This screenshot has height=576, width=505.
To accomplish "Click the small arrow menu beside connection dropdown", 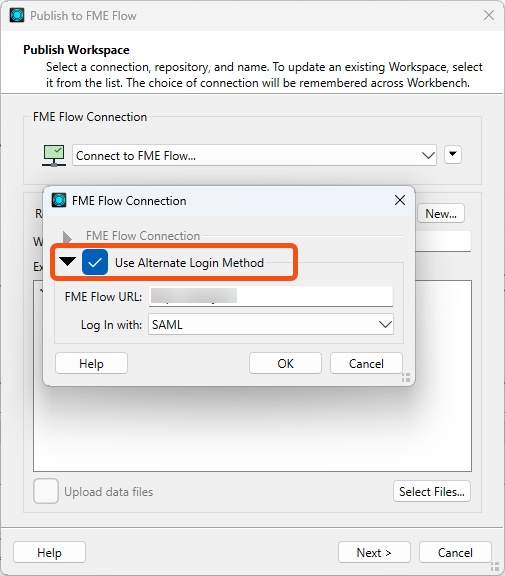I will click(x=452, y=154).
